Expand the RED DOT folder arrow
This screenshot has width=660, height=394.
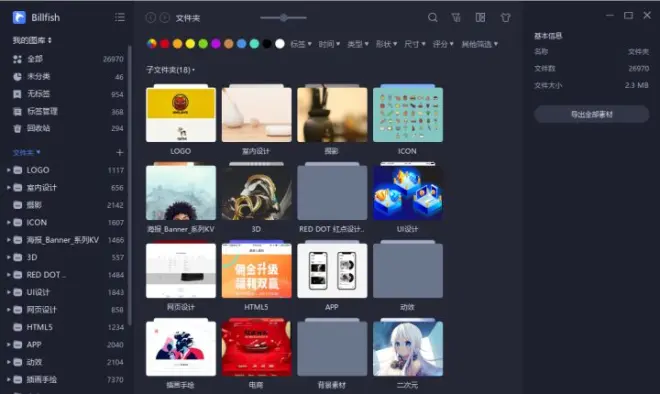8,275
